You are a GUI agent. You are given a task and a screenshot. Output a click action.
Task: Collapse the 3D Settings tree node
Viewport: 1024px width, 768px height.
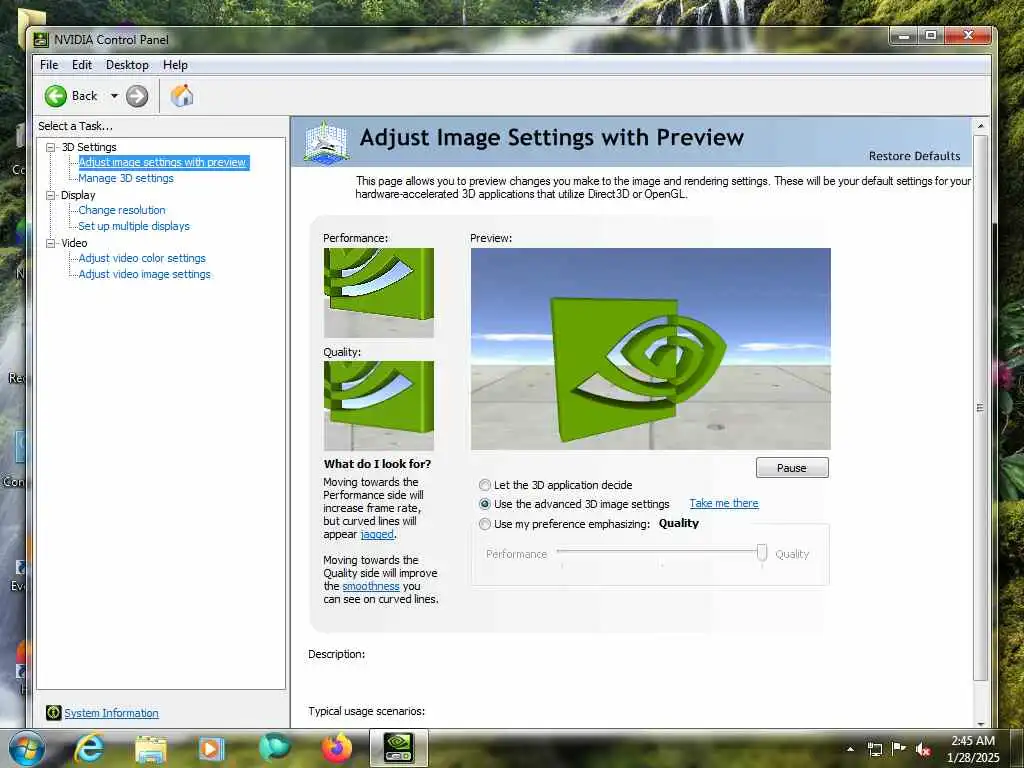[x=50, y=147]
